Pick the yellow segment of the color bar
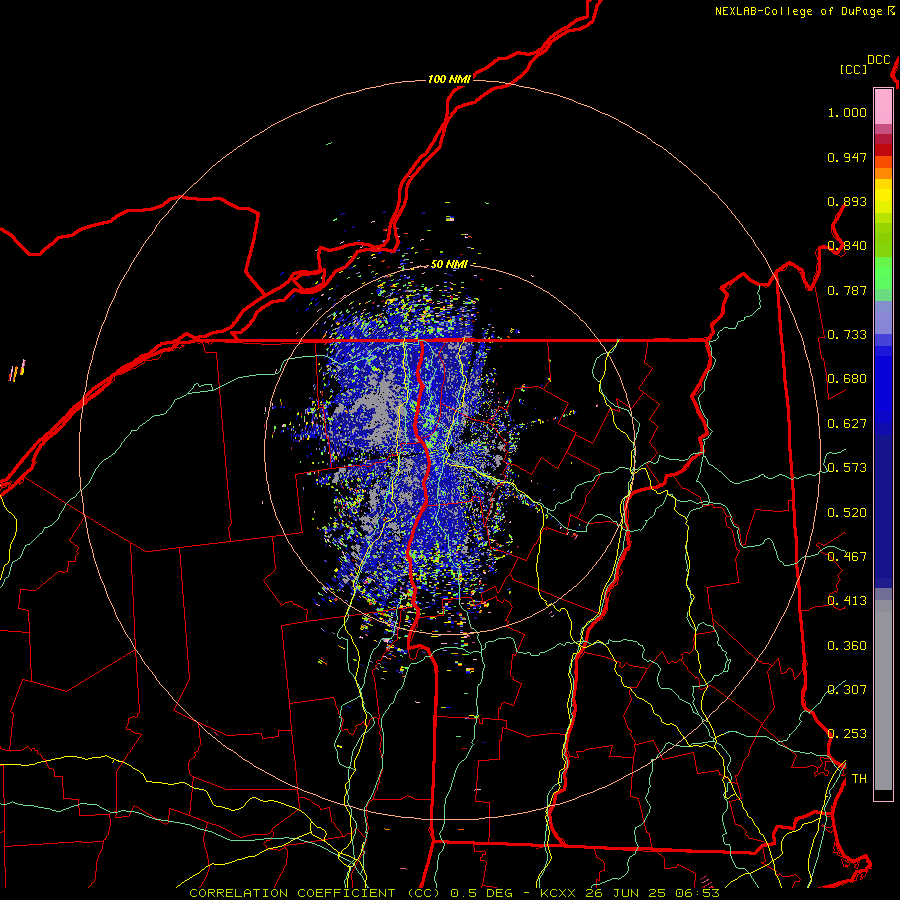This screenshot has width=900, height=900. pyautogui.click(x=883, y=196)
